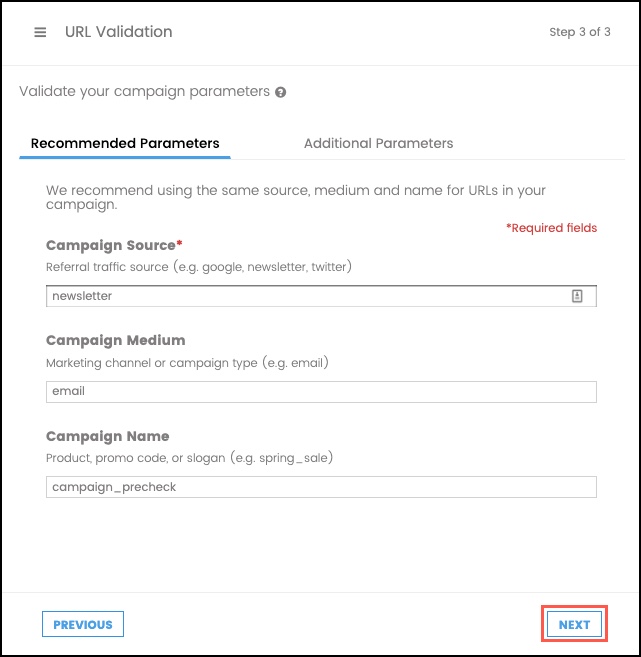
Task: Switch to the Recommended Parameters tab
Action: [x=125, y=143]
